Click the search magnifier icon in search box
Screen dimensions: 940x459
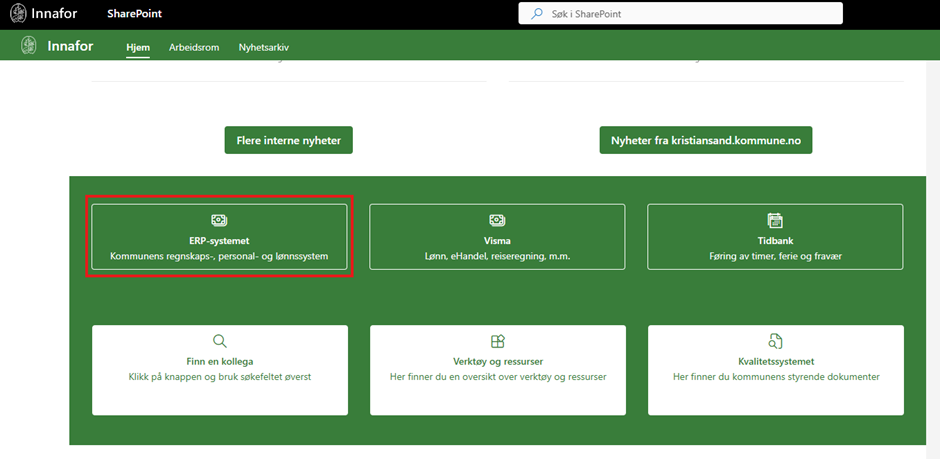537,14
